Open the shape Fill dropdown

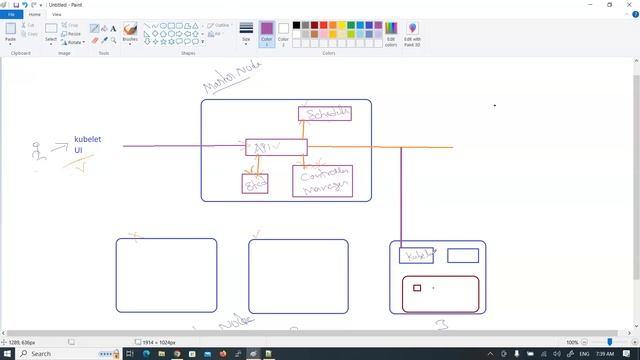click(x=215, y=34)
